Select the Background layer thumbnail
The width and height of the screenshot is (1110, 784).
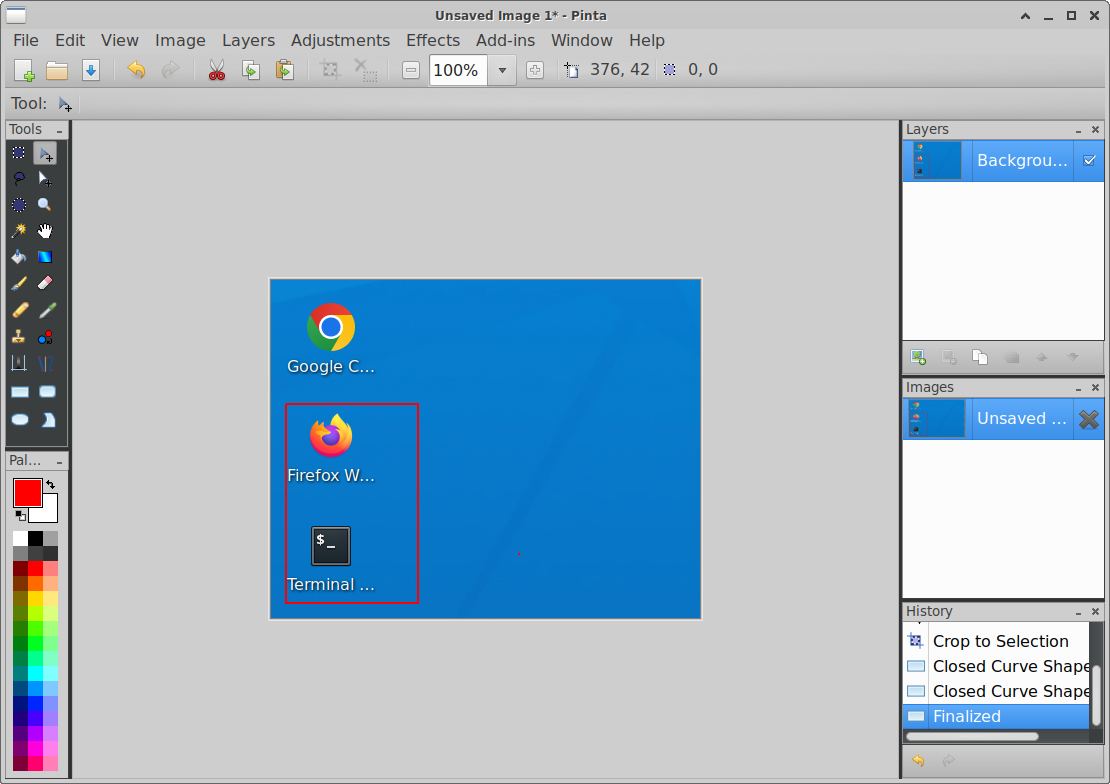(937, 161)
